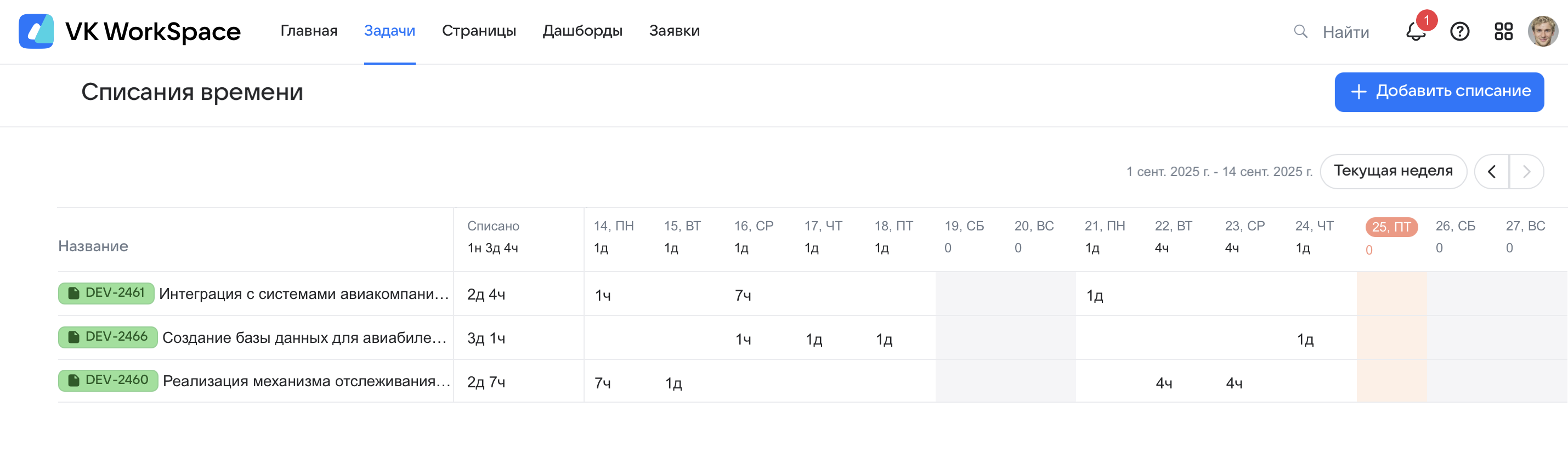Navigate to next week with right chevron

coord(1524,172)
